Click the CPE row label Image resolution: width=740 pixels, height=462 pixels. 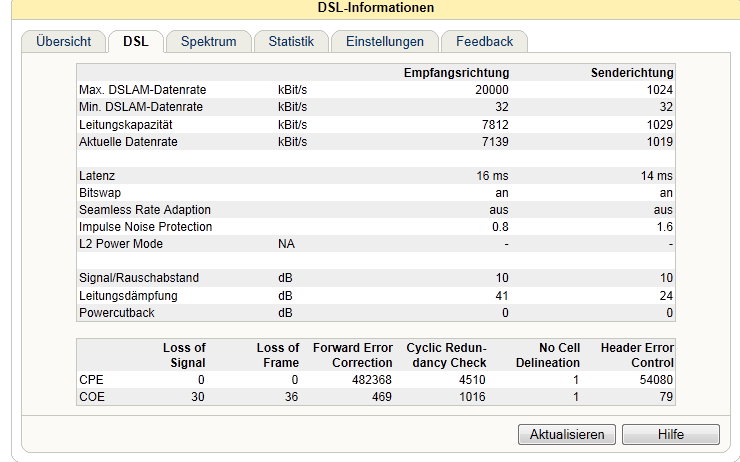click(91, 380)
